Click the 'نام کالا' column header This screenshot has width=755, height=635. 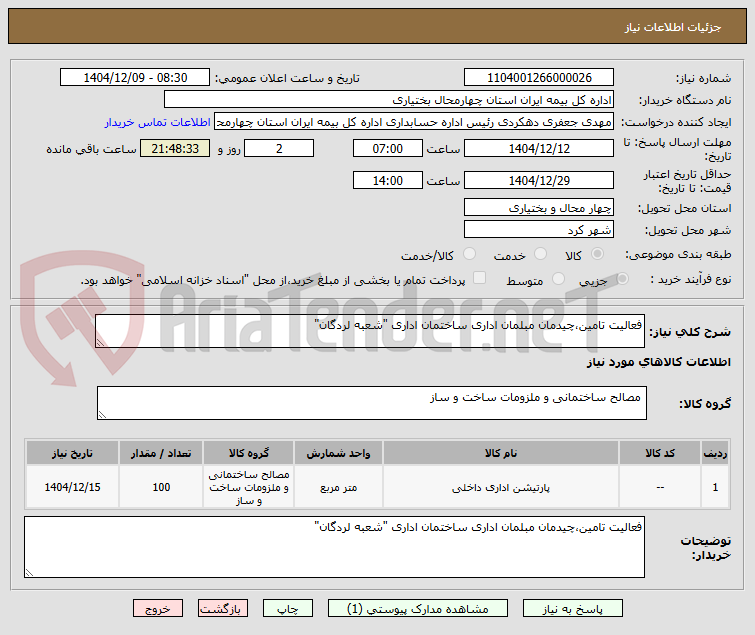point(501,453)
